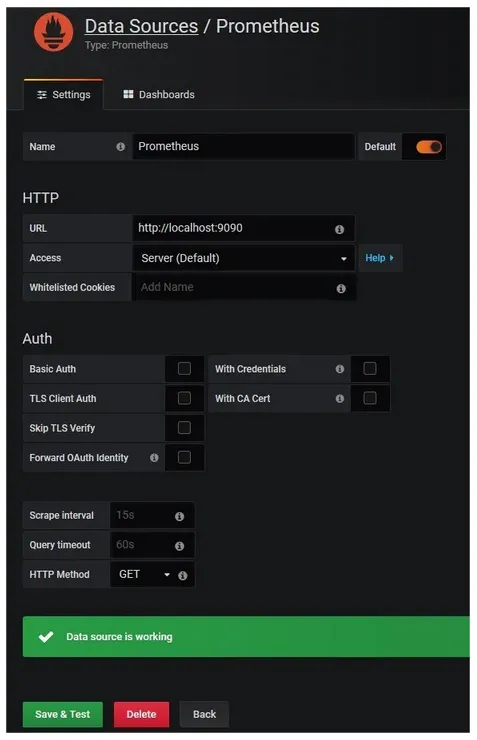Screen dimensions: 477x740
Task: Click the Name input field with Prometheus
Action: [243, 147]
